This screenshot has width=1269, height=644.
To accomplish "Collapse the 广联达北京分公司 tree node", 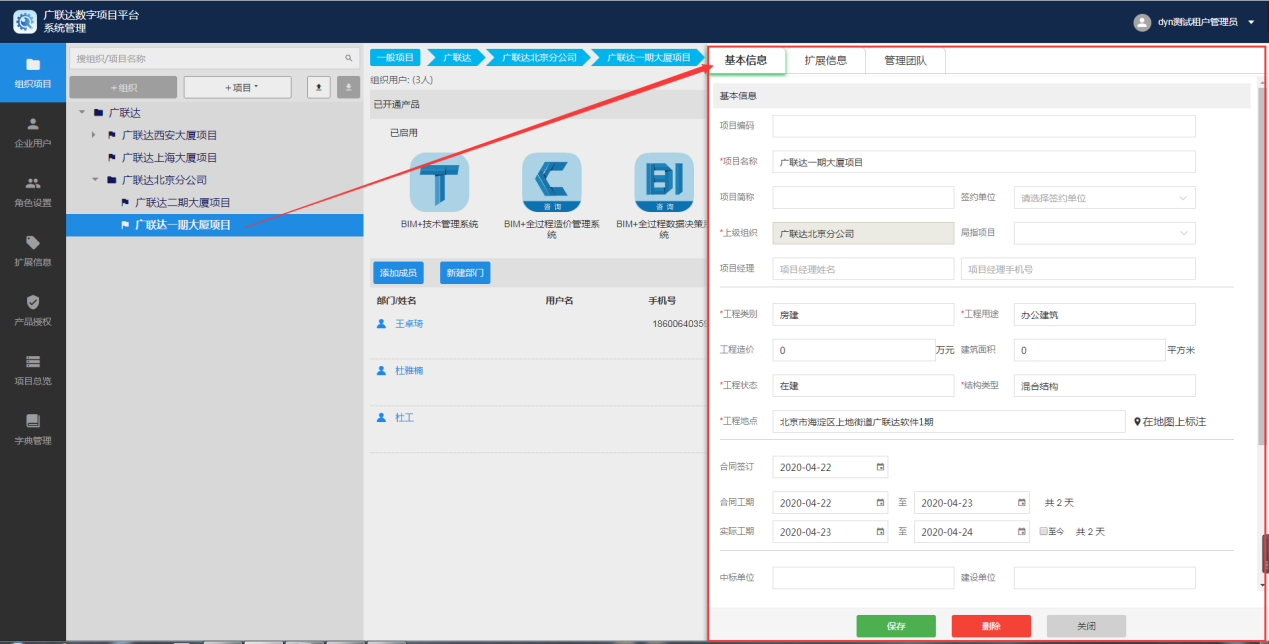I will click(x=95, y=180).
